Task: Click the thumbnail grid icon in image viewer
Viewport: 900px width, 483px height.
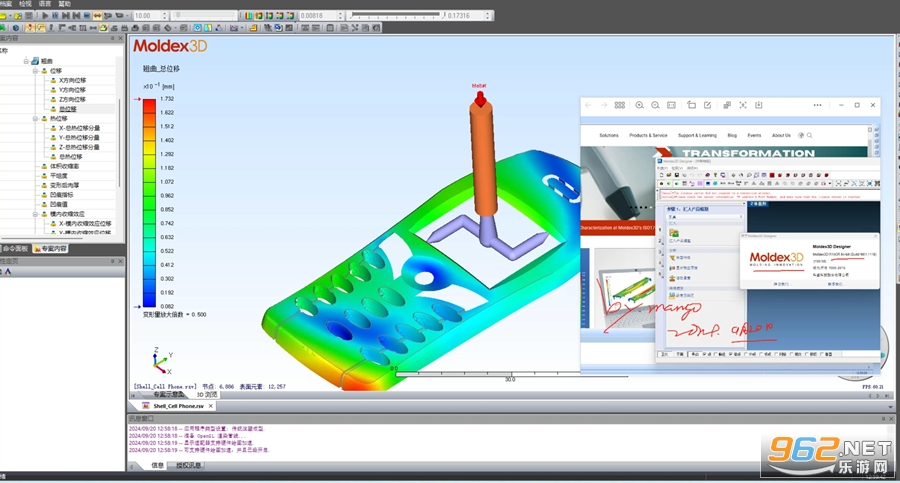Action: [x=620, y=105]
